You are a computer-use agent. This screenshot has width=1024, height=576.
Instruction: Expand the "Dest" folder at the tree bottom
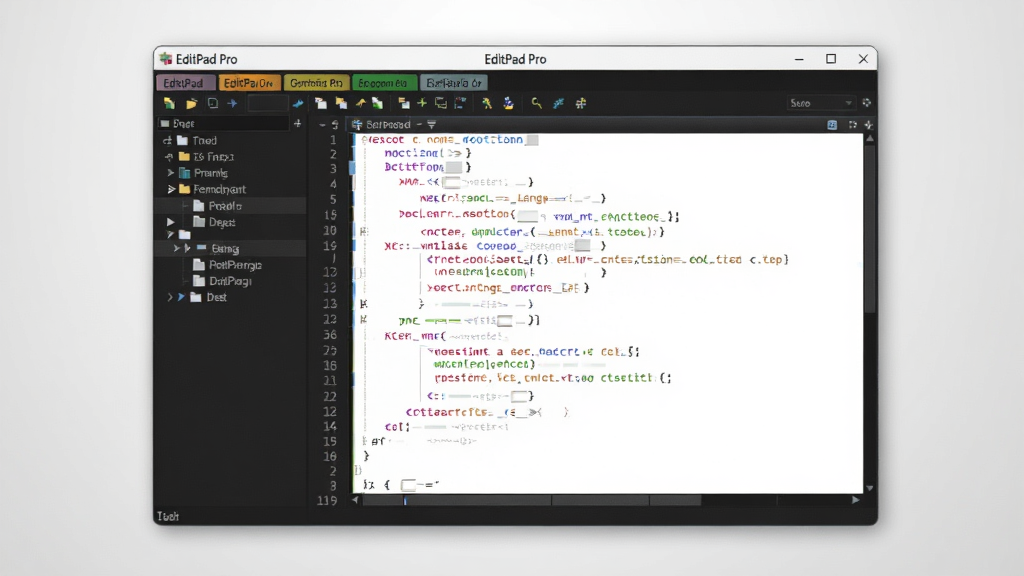[170, 297]
